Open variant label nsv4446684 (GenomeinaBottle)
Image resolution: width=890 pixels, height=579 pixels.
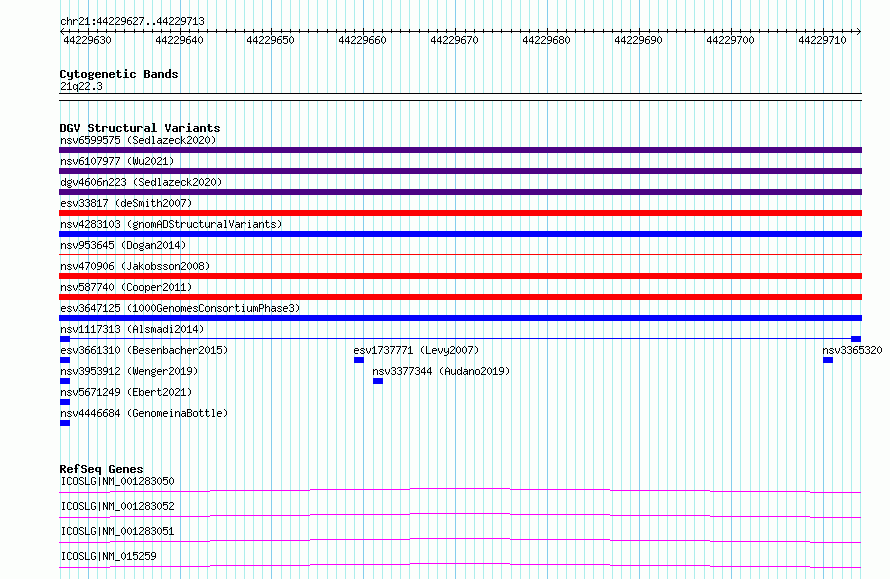pyautogui.click(x=144, y=413)
